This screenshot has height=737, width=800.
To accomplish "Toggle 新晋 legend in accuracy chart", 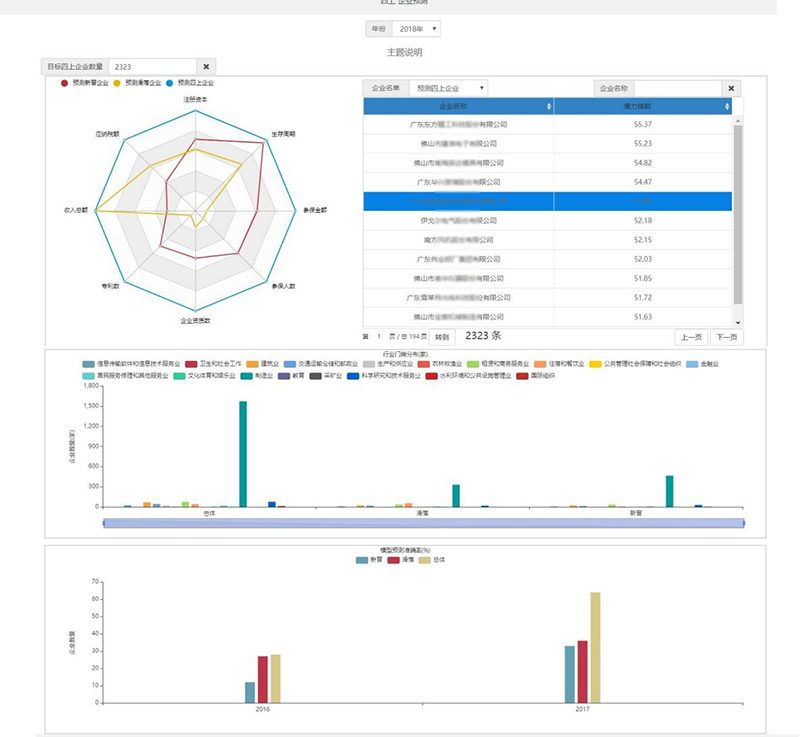I will coord(369,561).
